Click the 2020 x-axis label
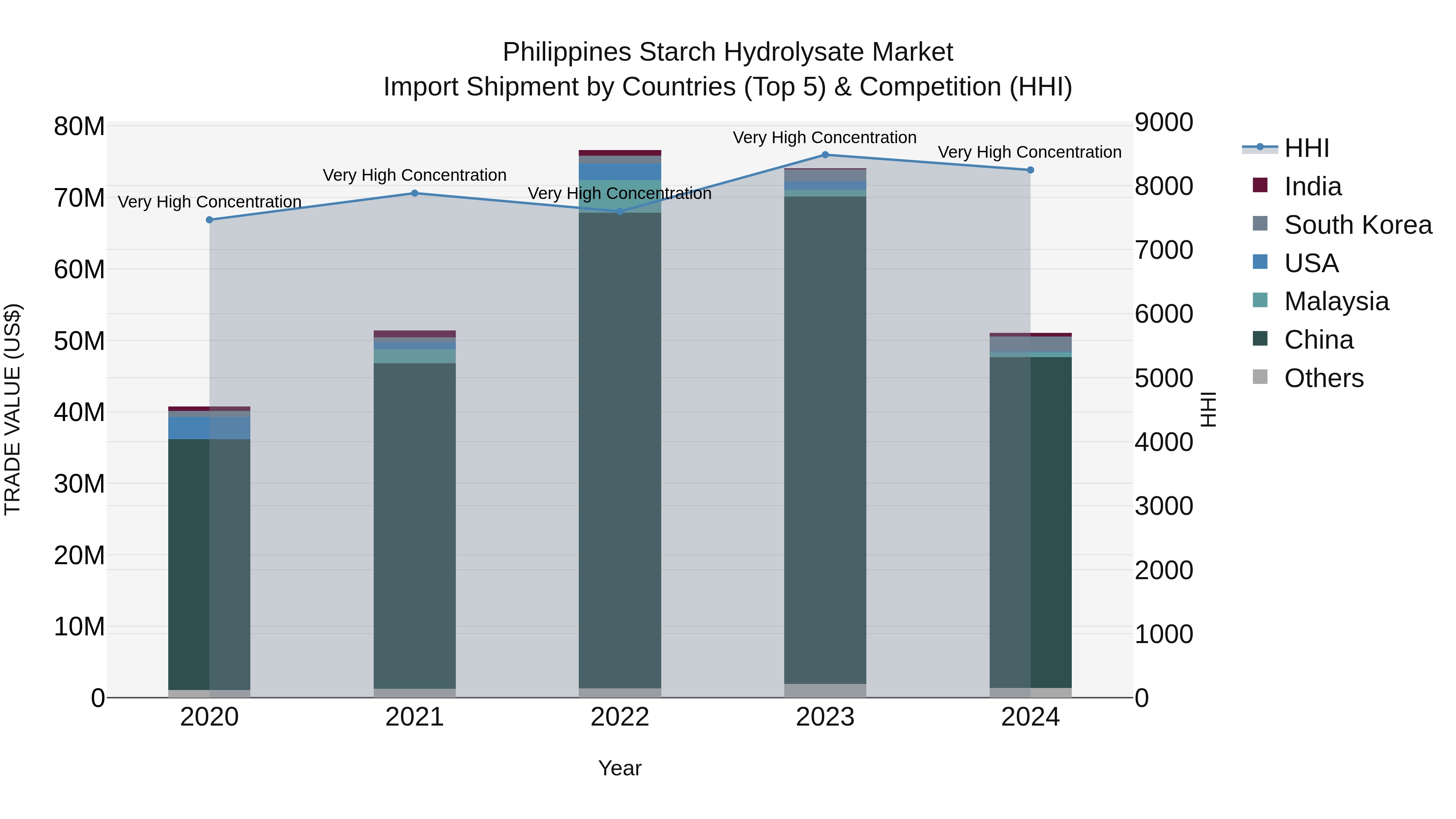Image resolution: width=1456 pixels, height=819 pixels. 209,717
